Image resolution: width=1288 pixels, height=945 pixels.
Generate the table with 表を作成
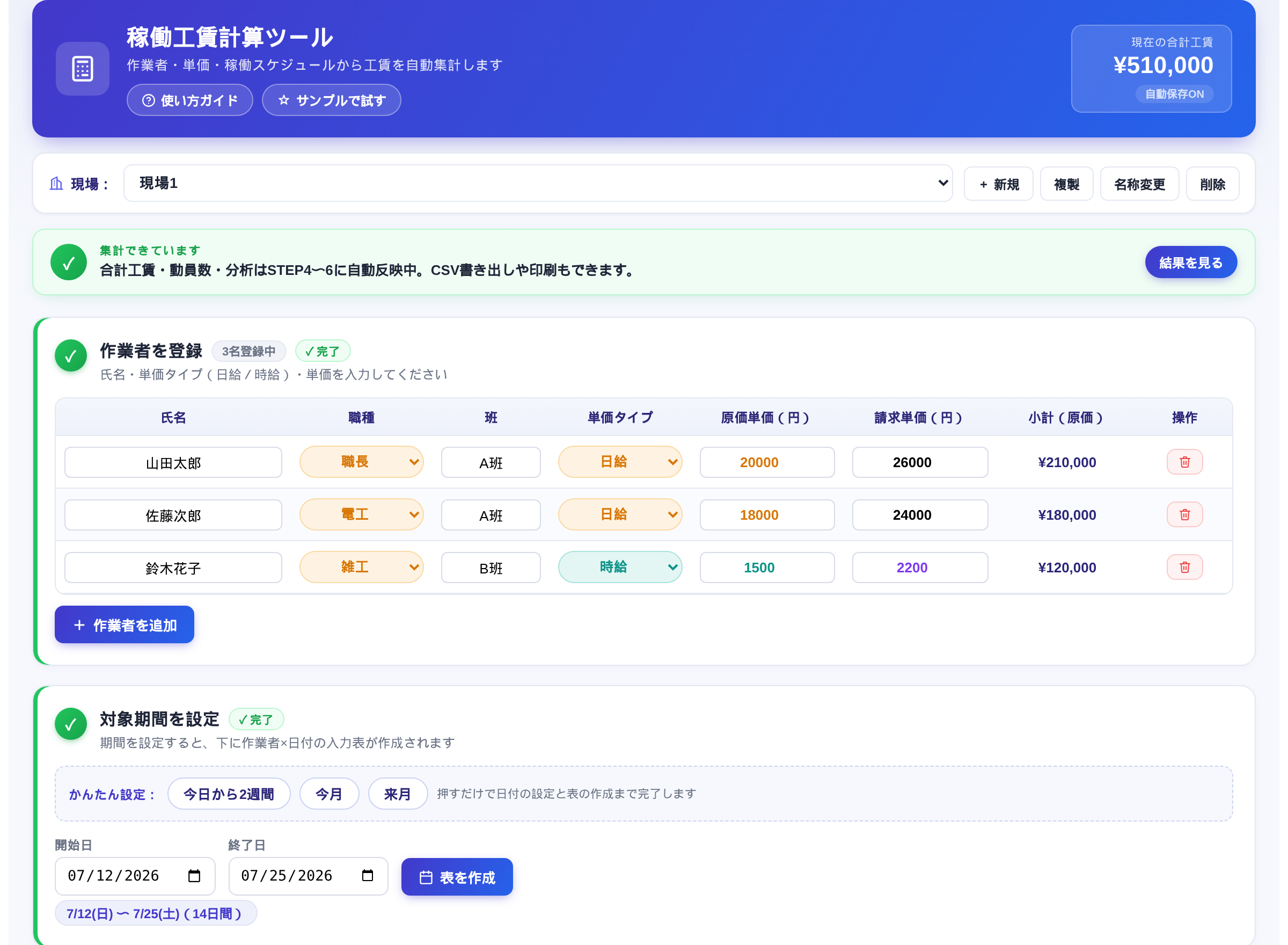[x=457, y=877]
